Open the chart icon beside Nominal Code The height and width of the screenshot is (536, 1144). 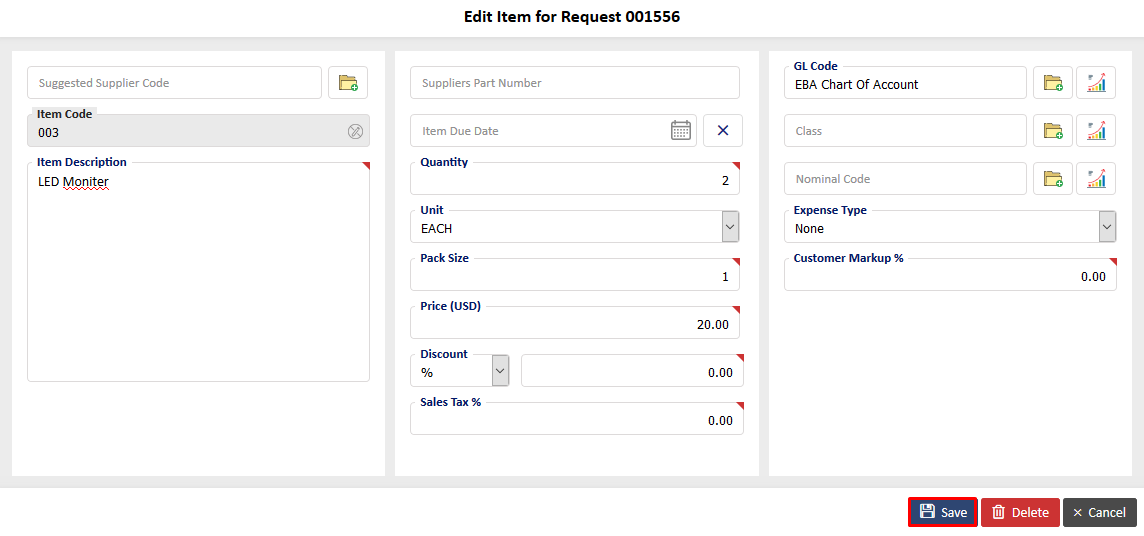1096,179
